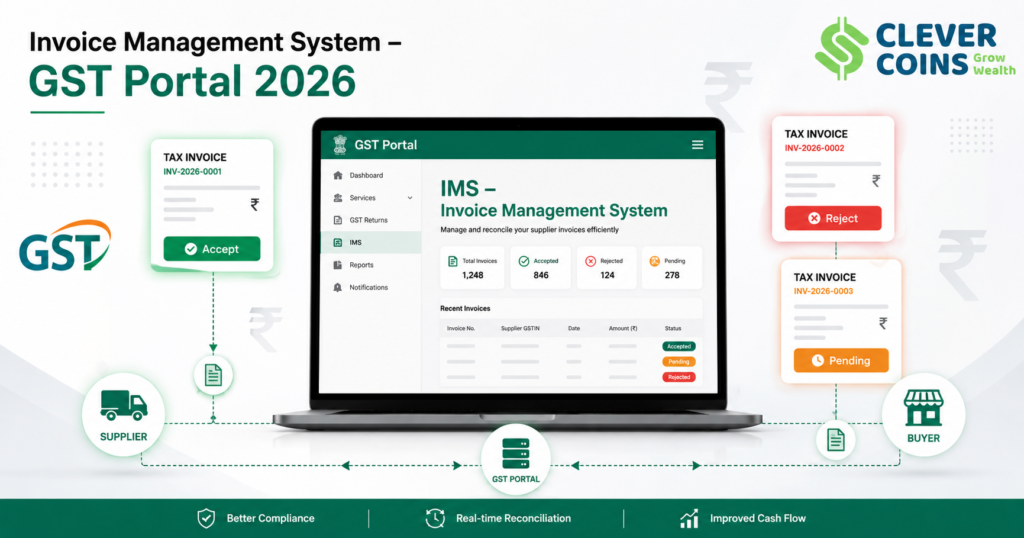This screenshot has width=1024, height=538.
Task: Select the IMS sidebar item
Action: (x=372, y=242)
